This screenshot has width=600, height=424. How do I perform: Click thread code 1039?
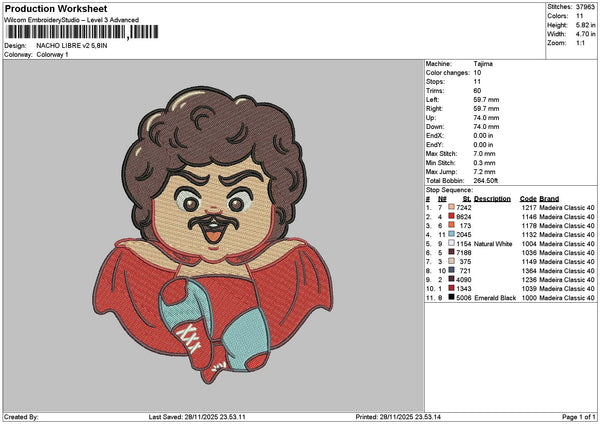click(529, 289)
